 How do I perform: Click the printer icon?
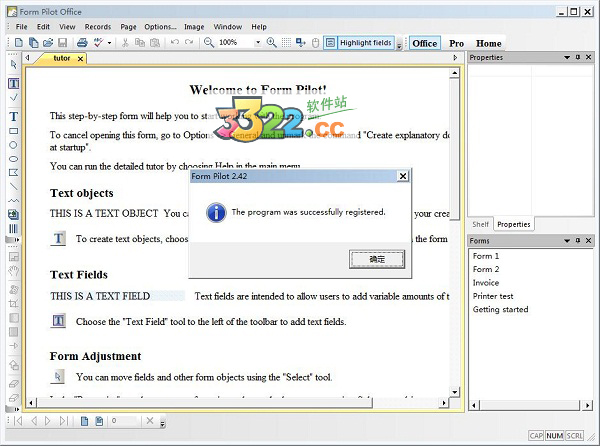[82, 42]
